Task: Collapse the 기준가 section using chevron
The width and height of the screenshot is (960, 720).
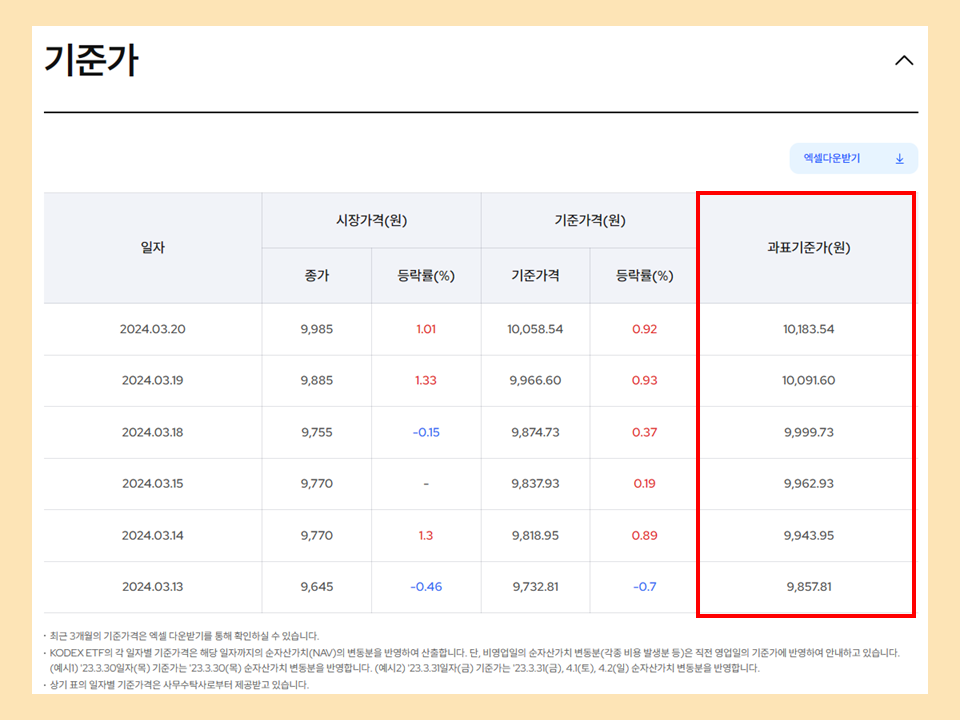Action: click(x=904, y=60)
